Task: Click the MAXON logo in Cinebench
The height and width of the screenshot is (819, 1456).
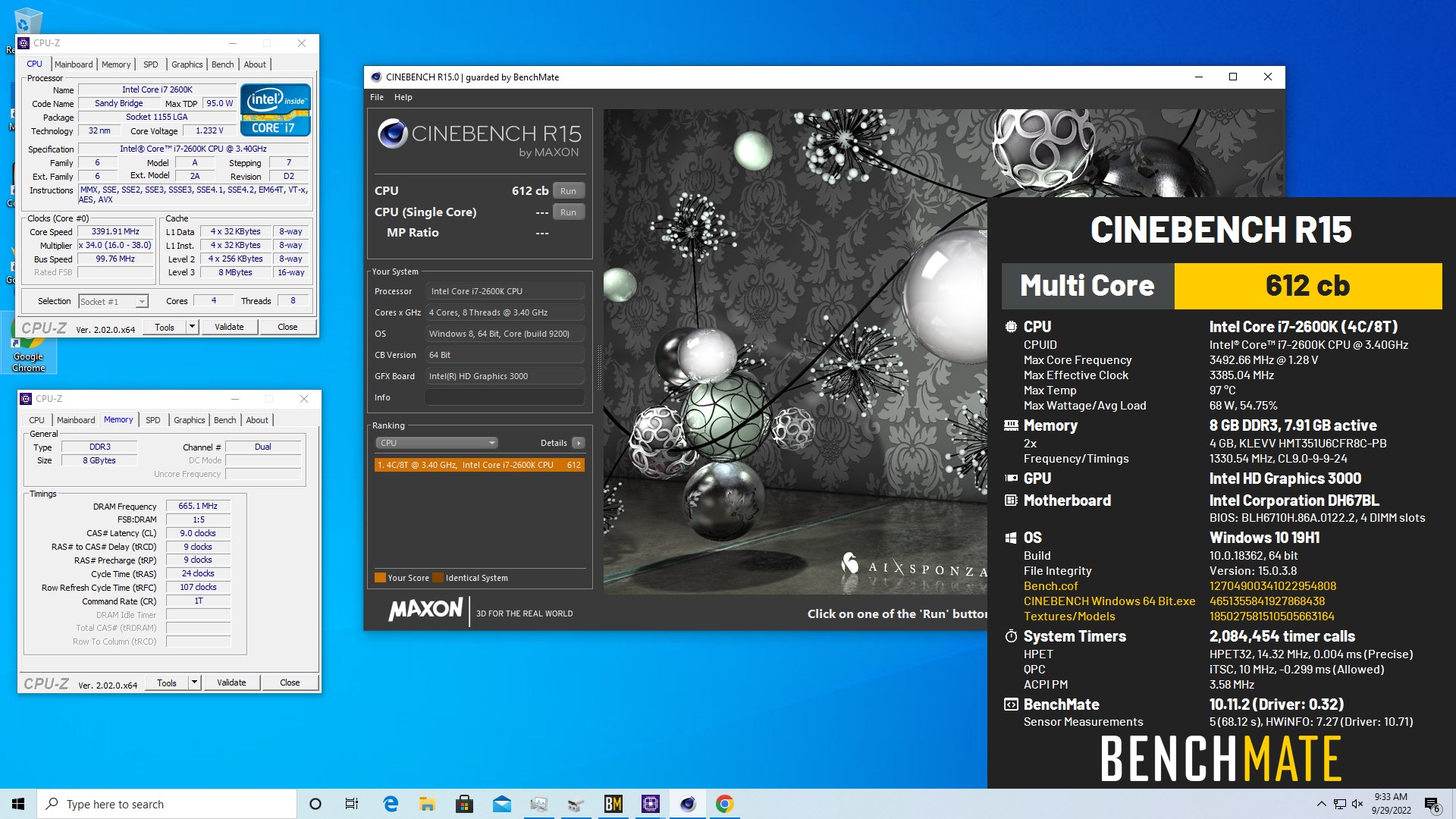Action: click(425, 610)
